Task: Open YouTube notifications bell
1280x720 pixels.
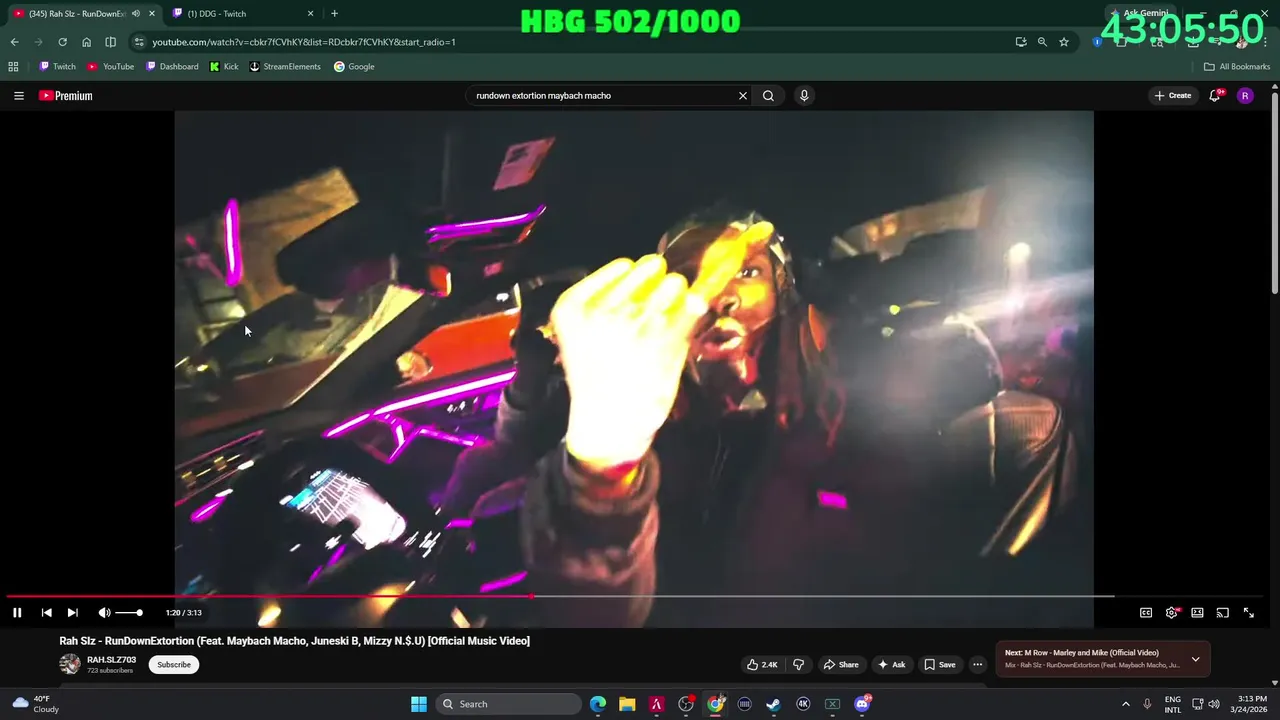Action: [1215, 96]
